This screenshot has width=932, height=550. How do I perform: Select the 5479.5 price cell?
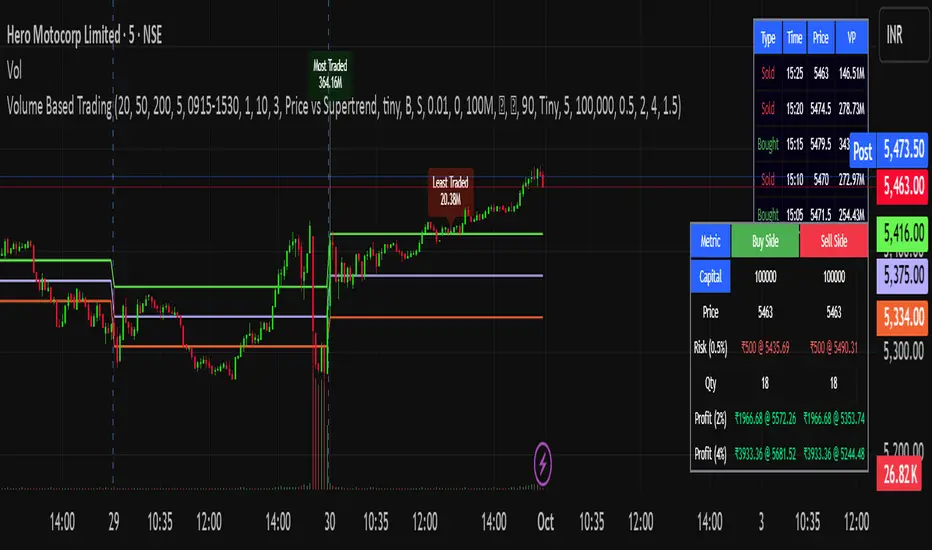[821, 144]
